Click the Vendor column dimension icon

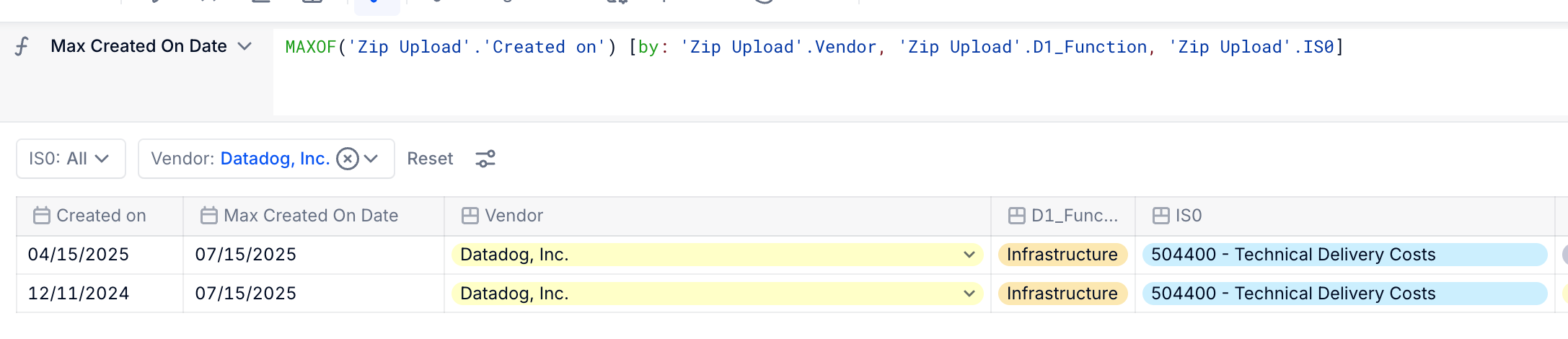(470, 216)
